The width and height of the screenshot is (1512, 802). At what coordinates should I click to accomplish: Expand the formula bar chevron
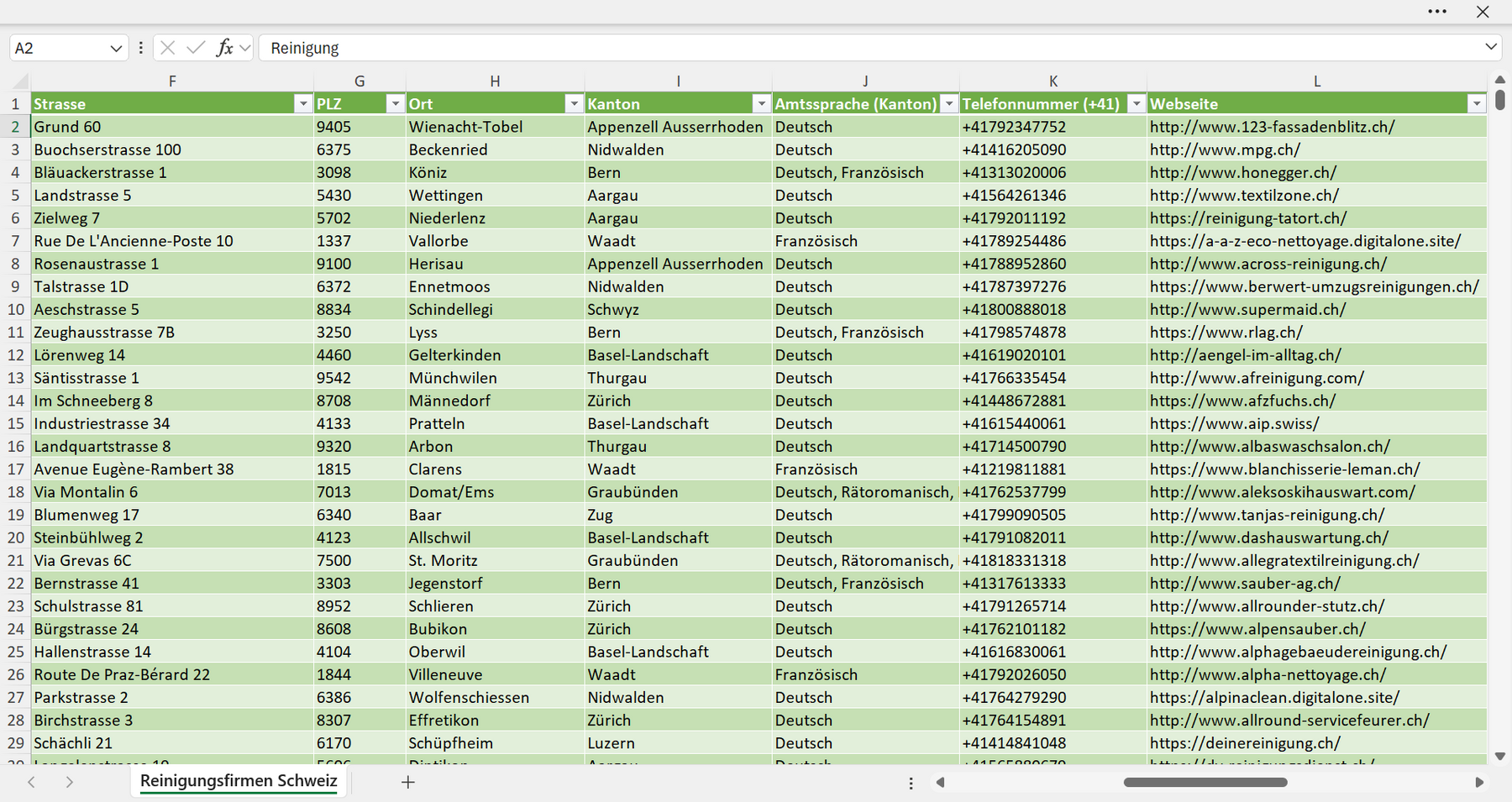point(1491,47)
